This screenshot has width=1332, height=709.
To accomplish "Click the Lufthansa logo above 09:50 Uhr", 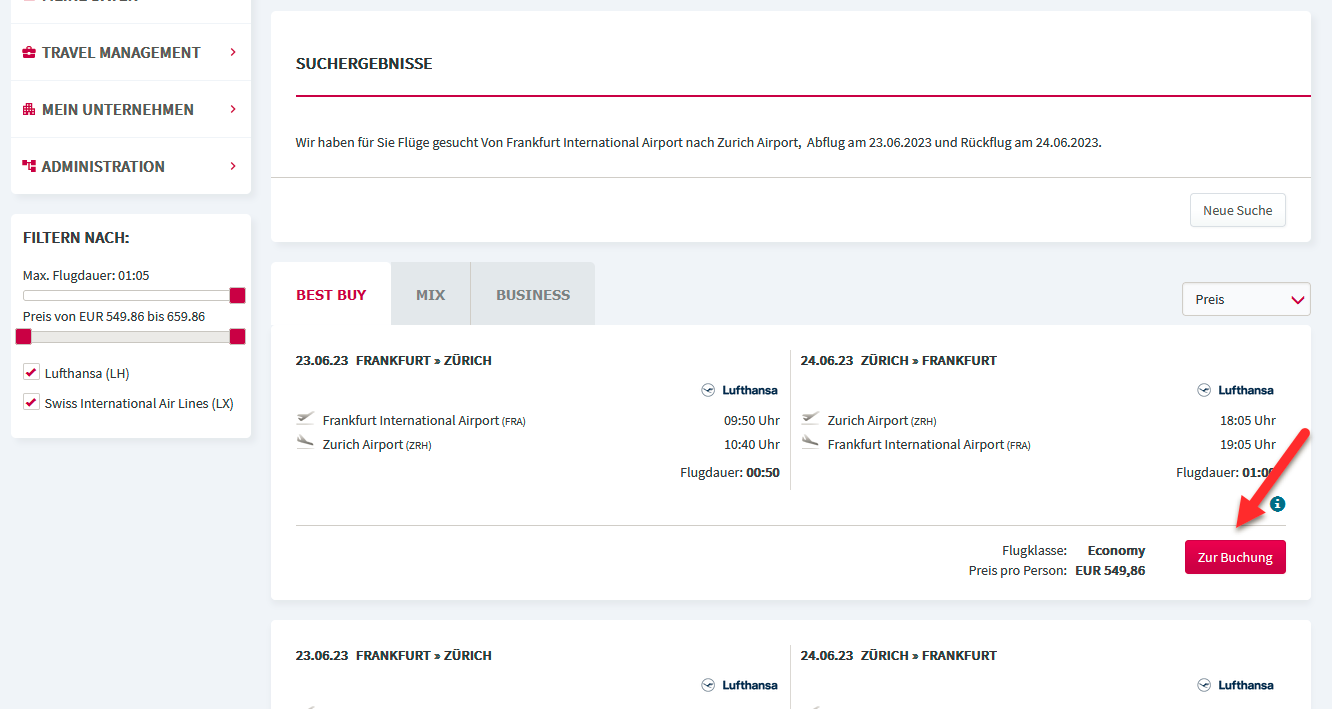I will click(x=740, y=390).
